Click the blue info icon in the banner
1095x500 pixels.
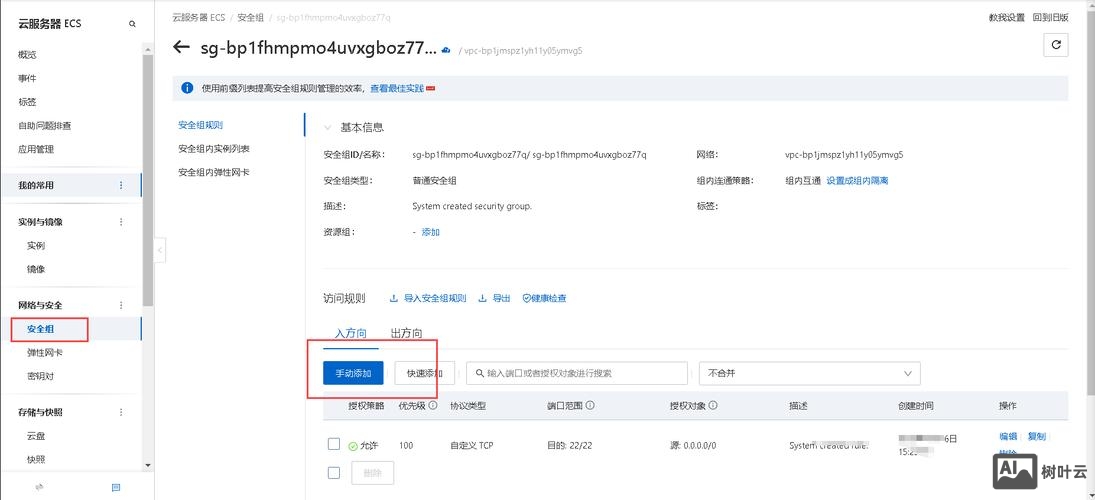[x=187, y=88]
